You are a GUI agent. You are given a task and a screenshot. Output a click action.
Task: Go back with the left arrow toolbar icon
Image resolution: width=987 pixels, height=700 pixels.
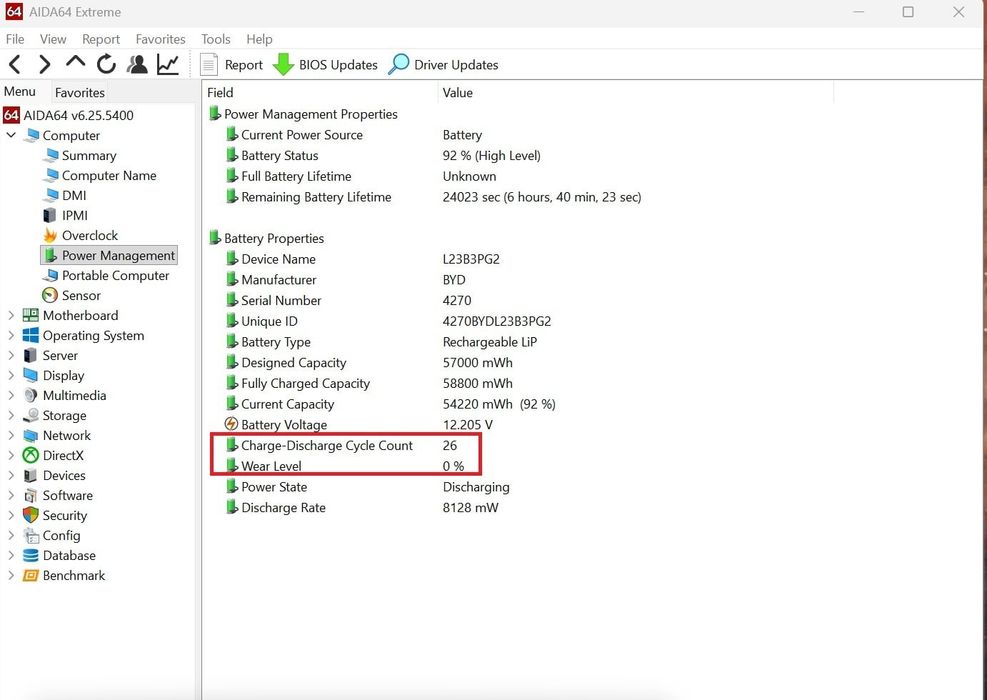tap(15, 64)
